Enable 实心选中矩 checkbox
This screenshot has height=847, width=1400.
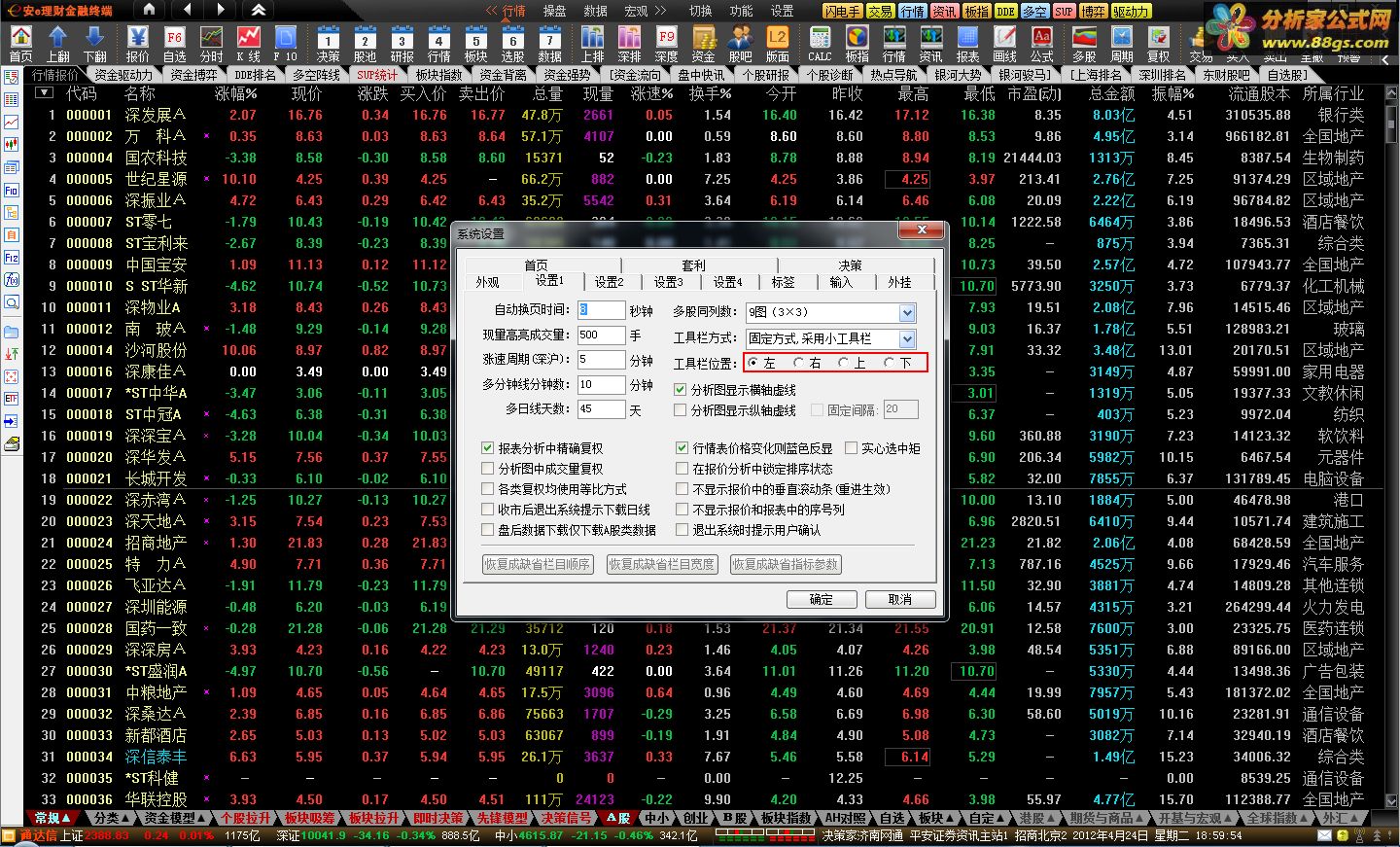click(852, 448)
